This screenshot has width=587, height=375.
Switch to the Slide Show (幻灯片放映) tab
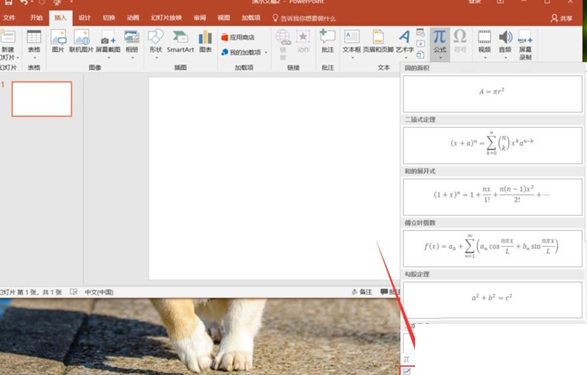point(166,18)
